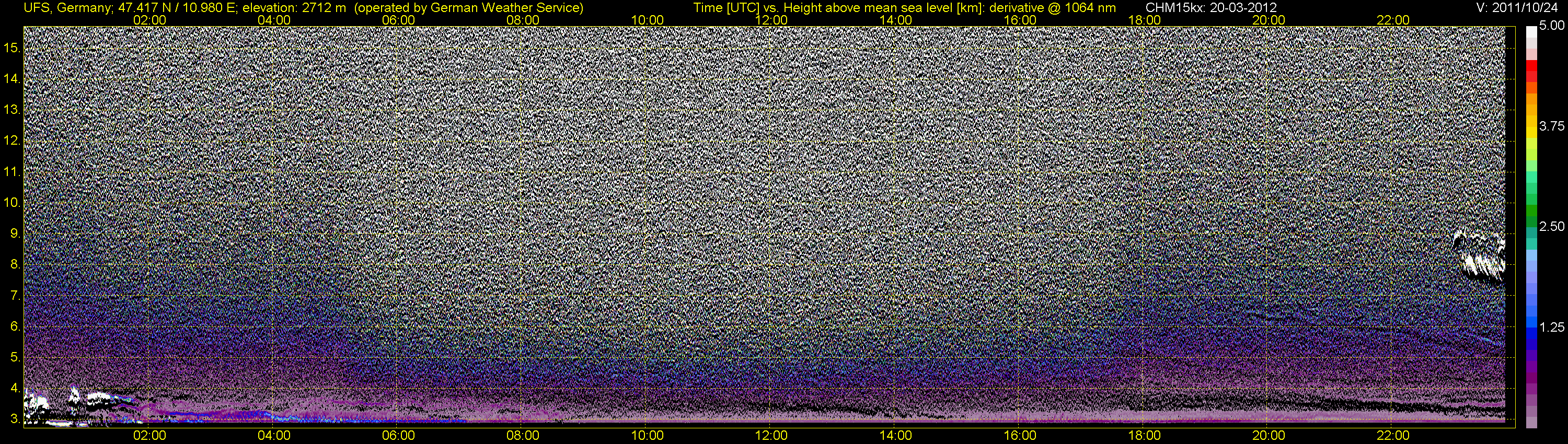Image resolution: width=1568 pixels, height=444 pixels.
Task: Click the 2.50 colorbar scale value
Action: tap(1552, 227)
